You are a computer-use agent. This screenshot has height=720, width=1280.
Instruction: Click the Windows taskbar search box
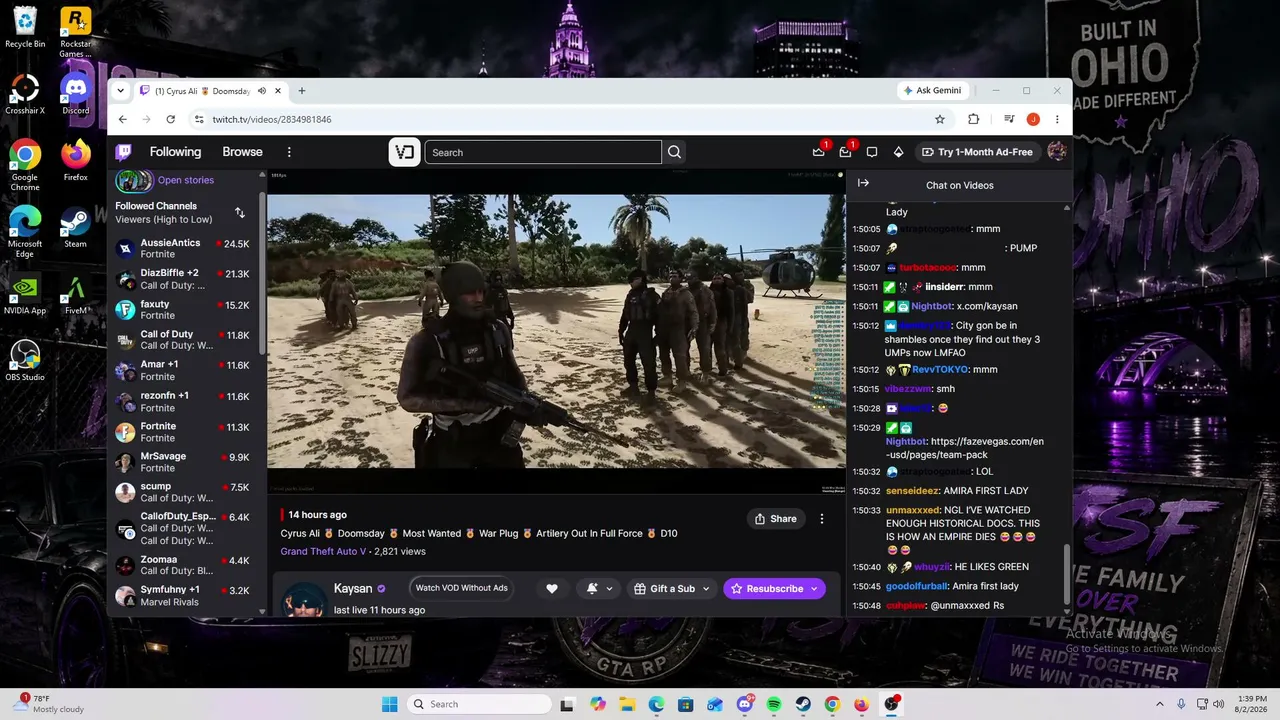pyautogui.click(x=478, y=704)
